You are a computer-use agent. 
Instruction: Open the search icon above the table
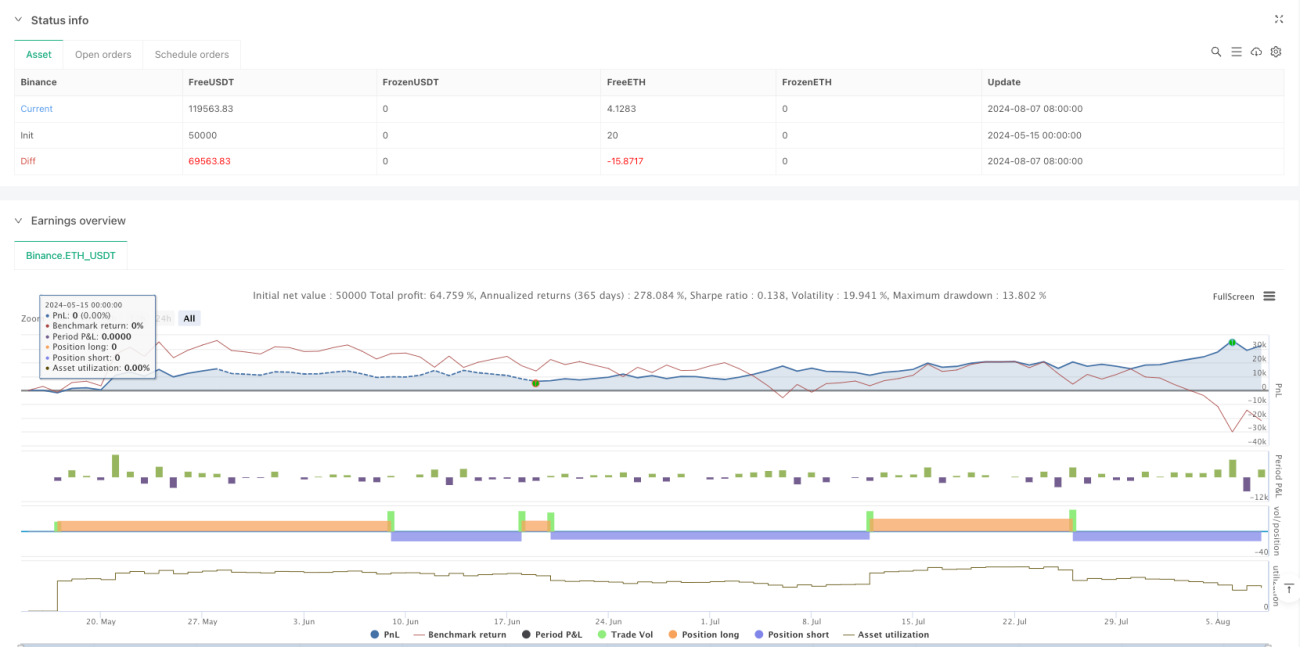coord(1216,52)
